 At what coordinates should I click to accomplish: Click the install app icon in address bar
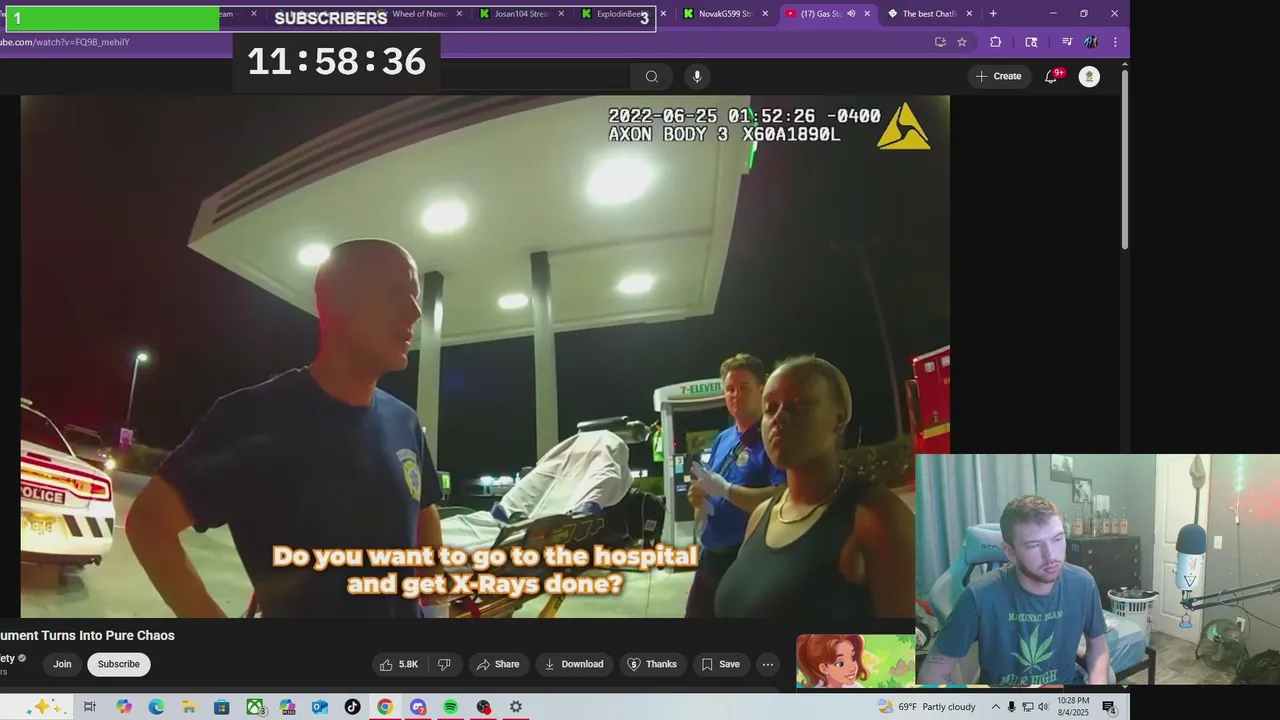point(940,42)
